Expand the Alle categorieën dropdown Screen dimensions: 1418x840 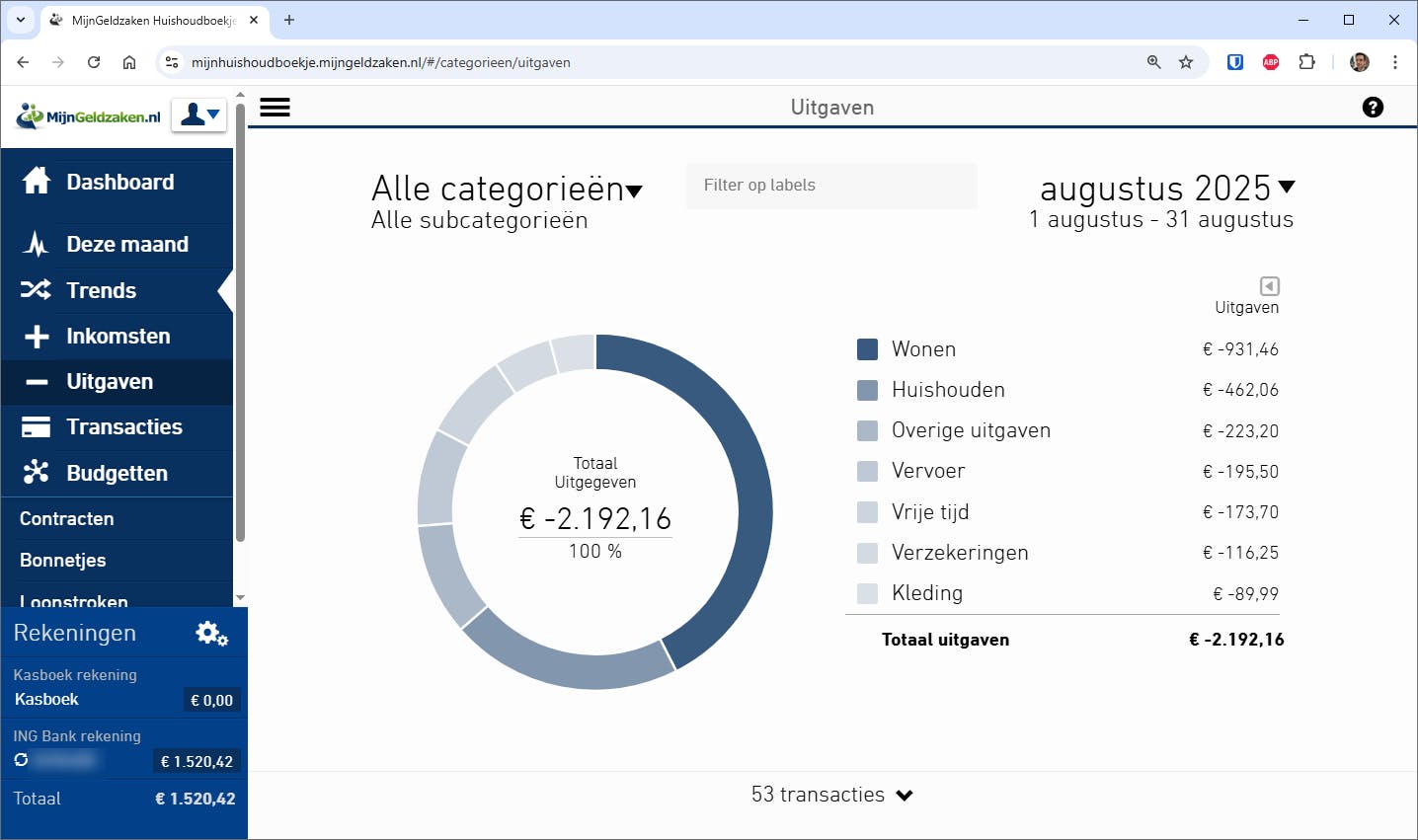coord(508,189)
